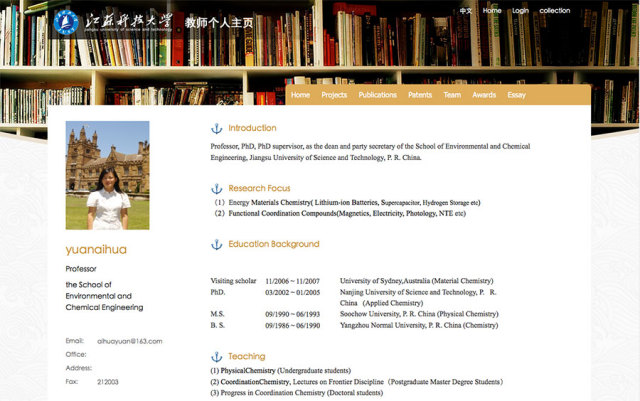This screenshot has height=401, width=640.
Task: Open the Login link
Action: click(x=520, y=11)
